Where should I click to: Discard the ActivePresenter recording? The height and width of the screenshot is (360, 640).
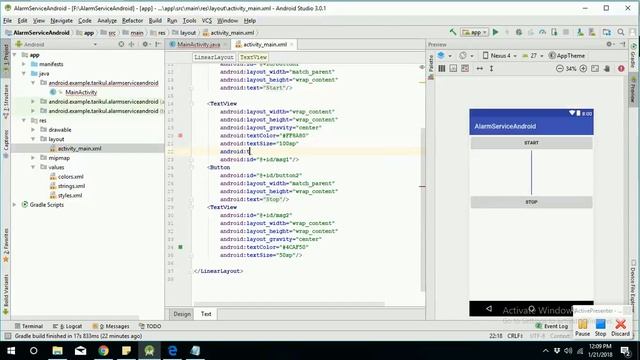620,328
